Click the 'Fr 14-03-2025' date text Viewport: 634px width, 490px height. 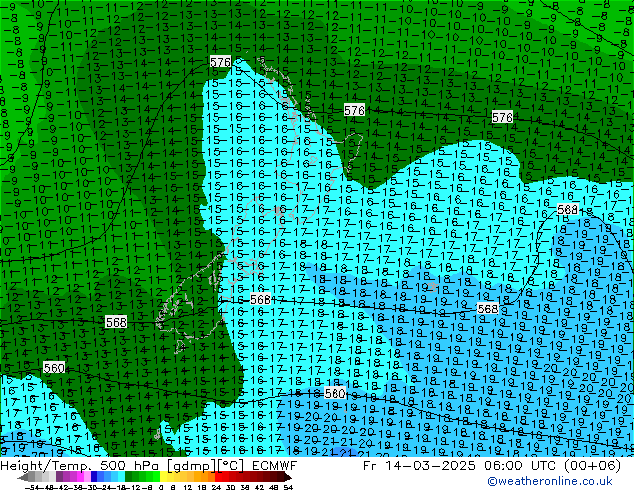pyautogui.click(x=419, y=466)
